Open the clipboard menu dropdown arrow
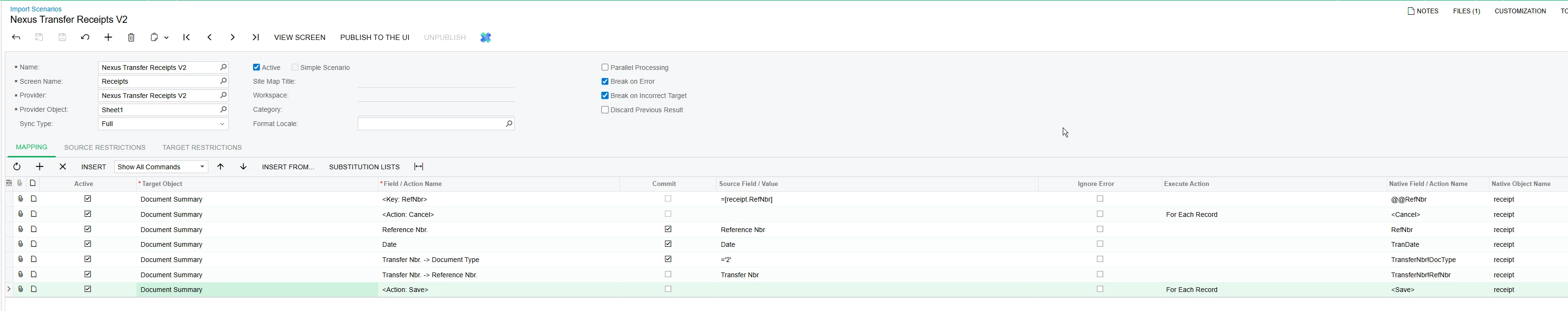This screenshot has height=311, width=1568. pos(166,38)
